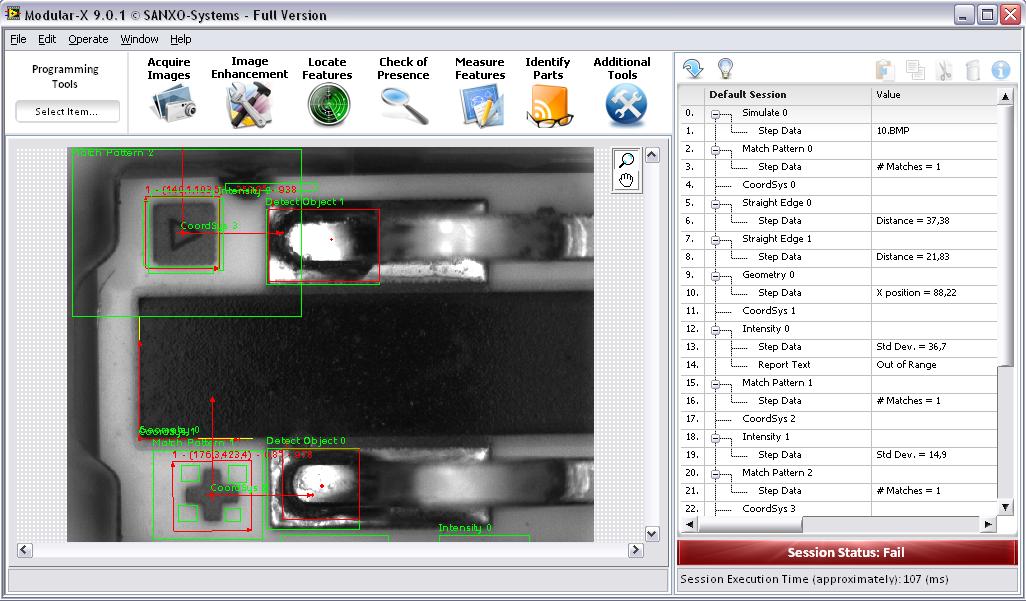Viewport: 1026px width, 601px height.
Task: Open the Identify Parts tool
Action: 548,104
